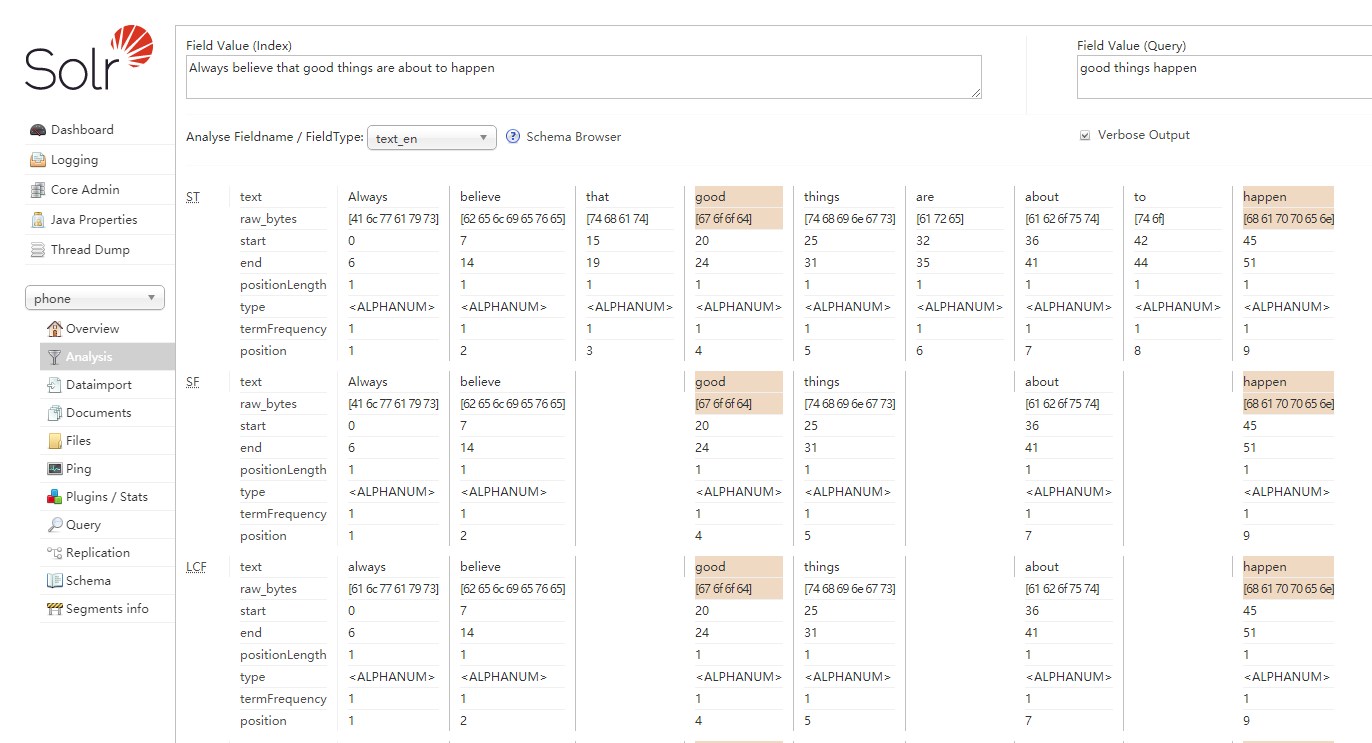
Task: Open the Schema Browser link
Action: click(x=573, y=137)
